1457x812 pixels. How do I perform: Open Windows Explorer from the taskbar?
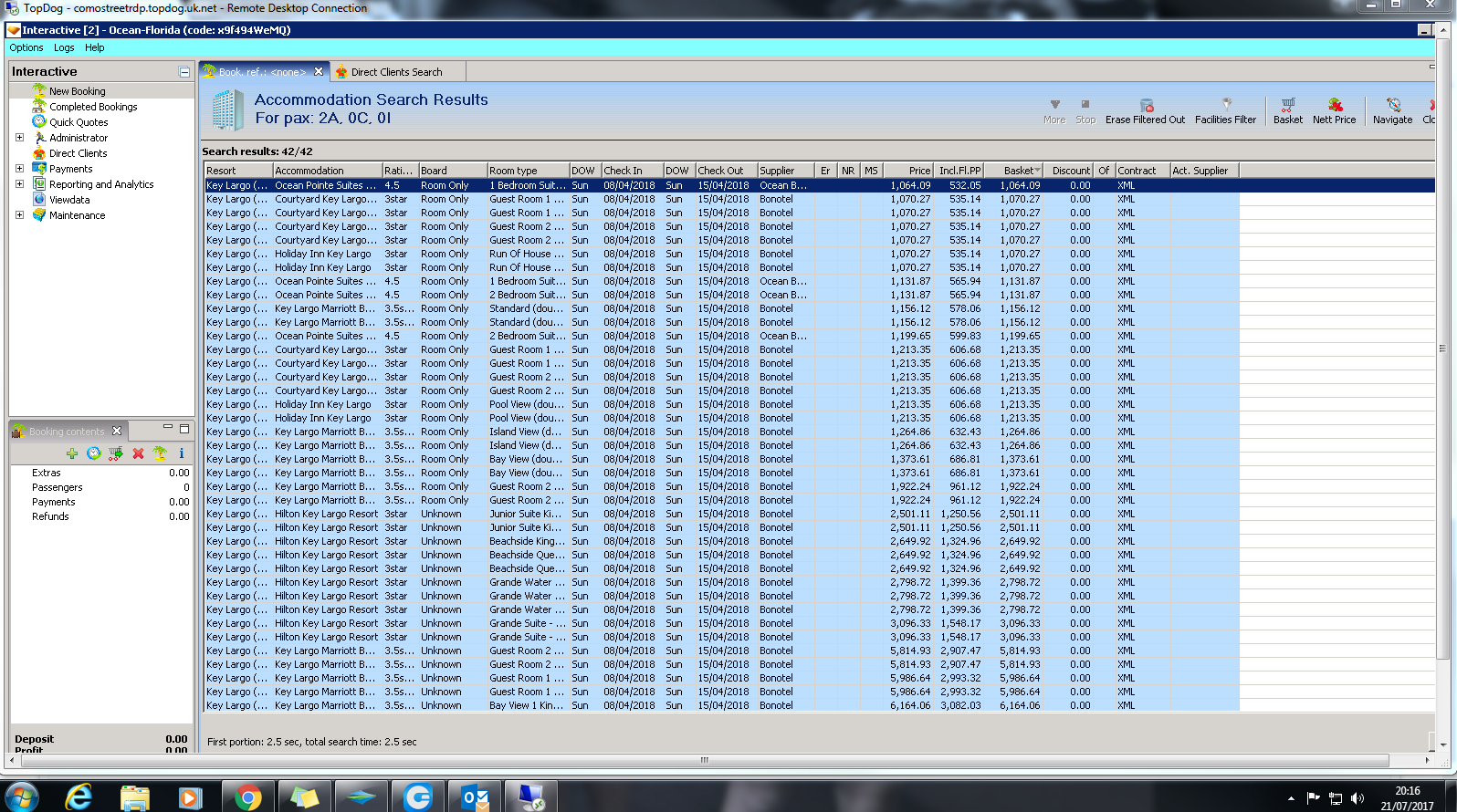pyautogui.click(x=134, y=796)
